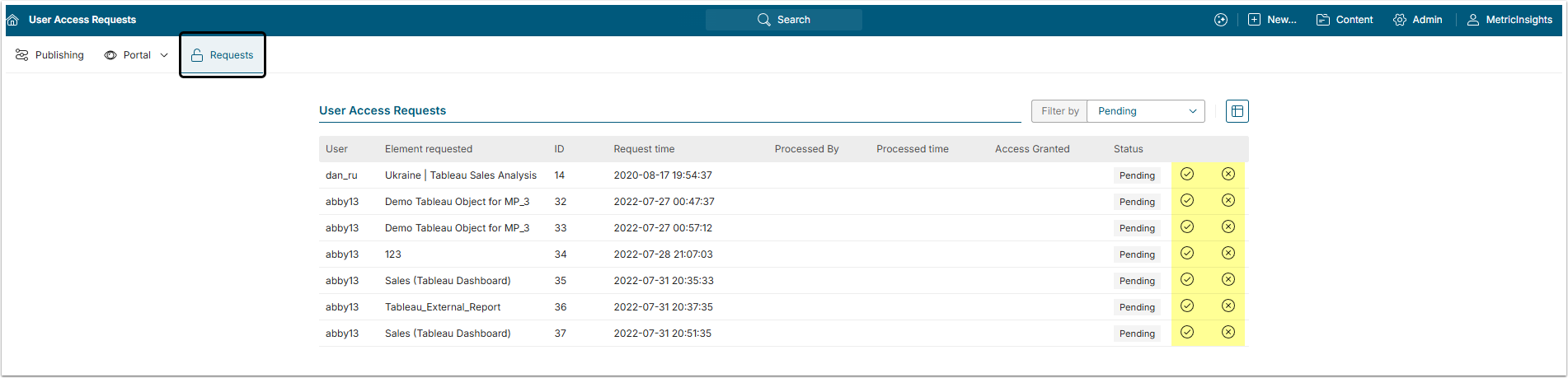Approve request ID 34 using the checkmark
The image size is (1568, 378).
pos(1187,253)
